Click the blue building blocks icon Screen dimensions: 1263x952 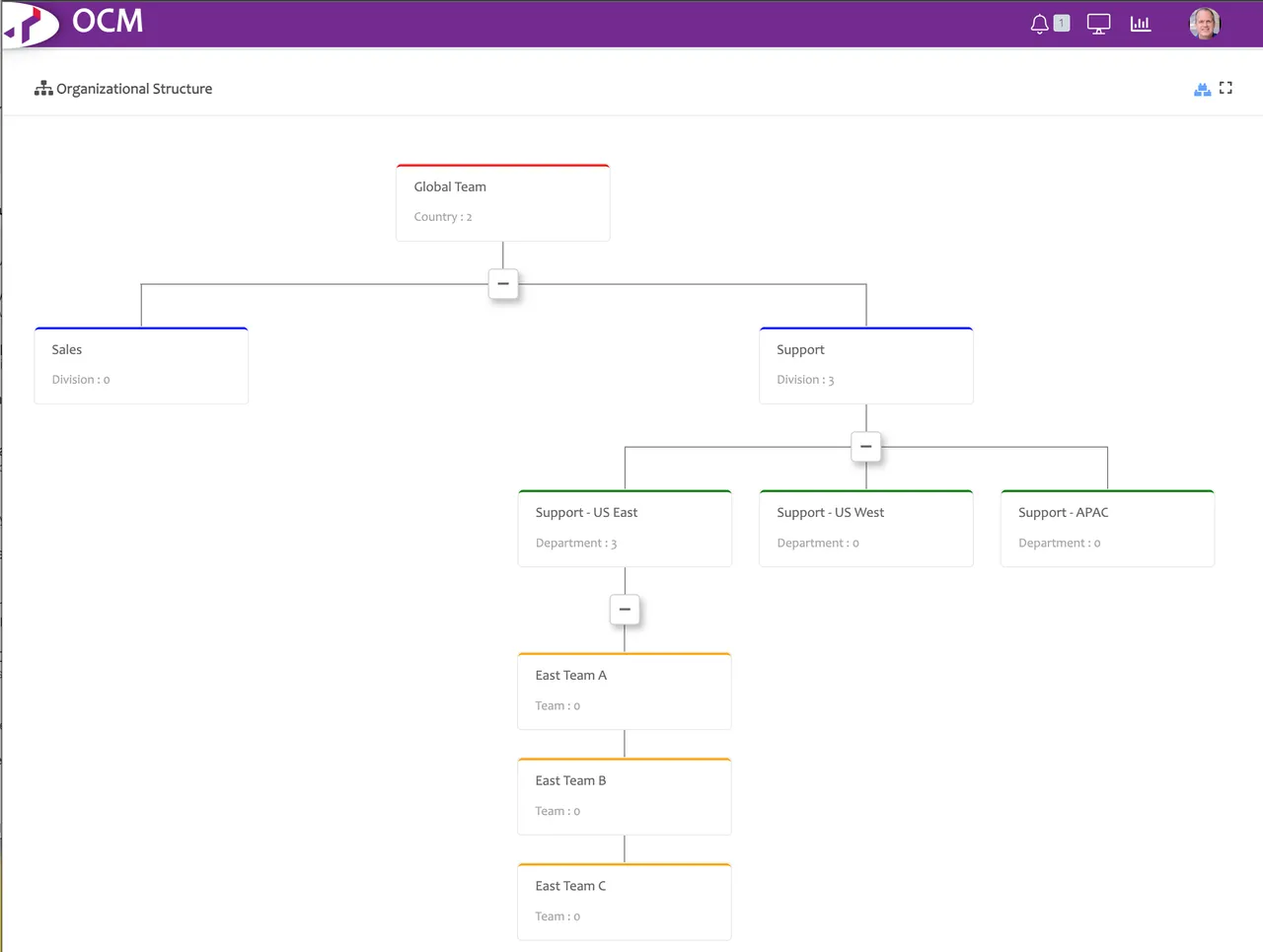(x=1202, y=89)
